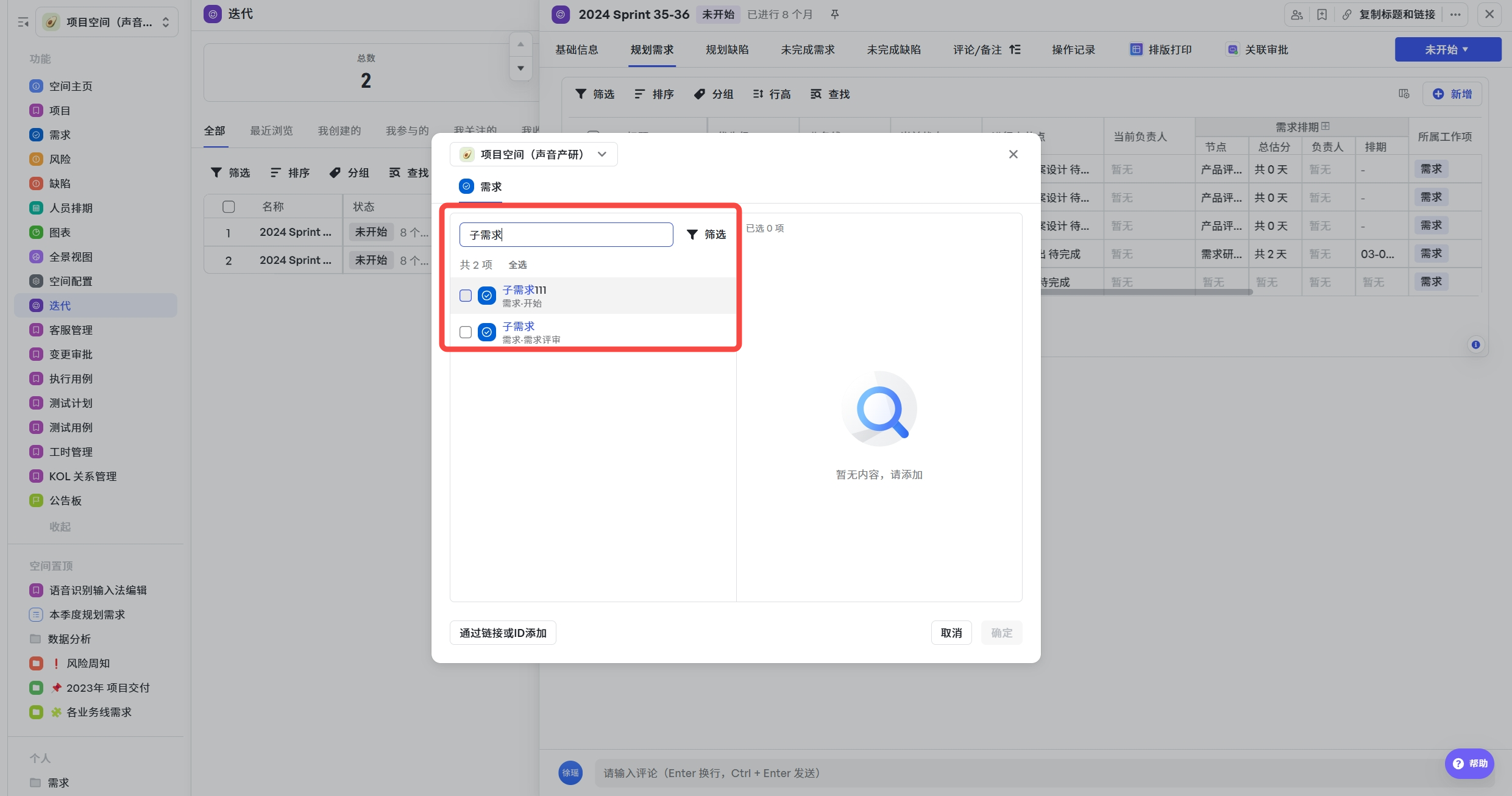Expand the 需求排期 column group icon

(x=1326, y=126)
